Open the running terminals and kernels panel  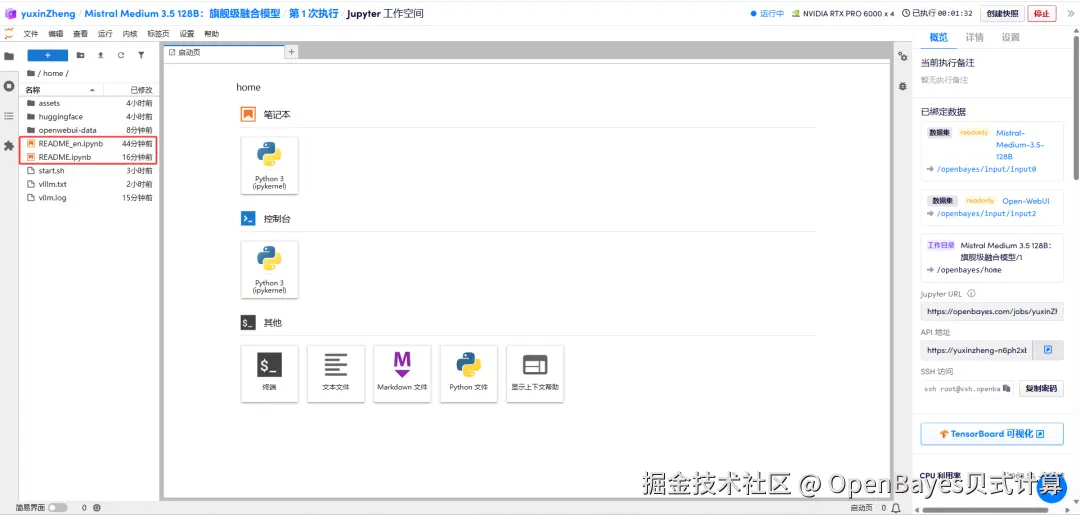9,86
